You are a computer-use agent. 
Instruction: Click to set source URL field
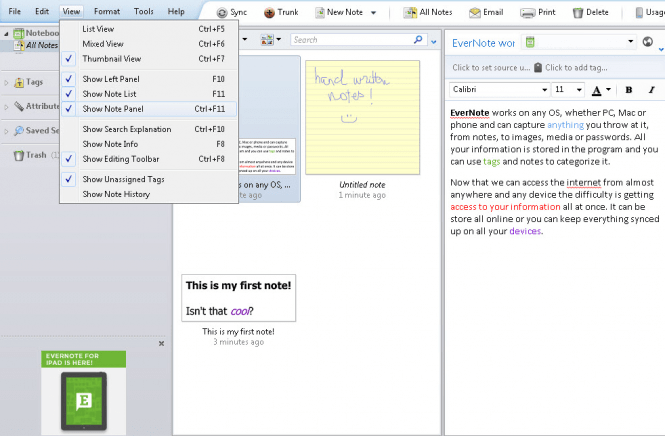491,67
